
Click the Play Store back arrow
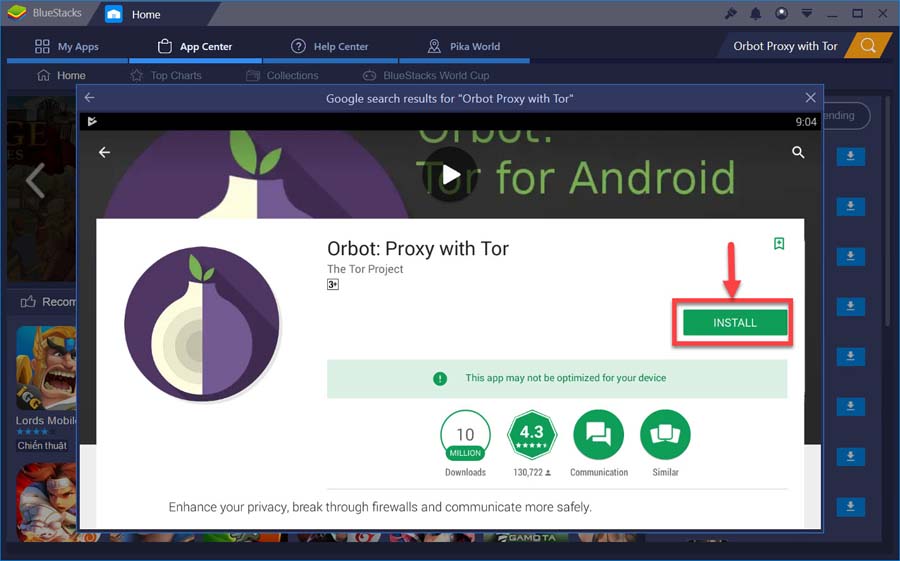click(x=104, y=152)
